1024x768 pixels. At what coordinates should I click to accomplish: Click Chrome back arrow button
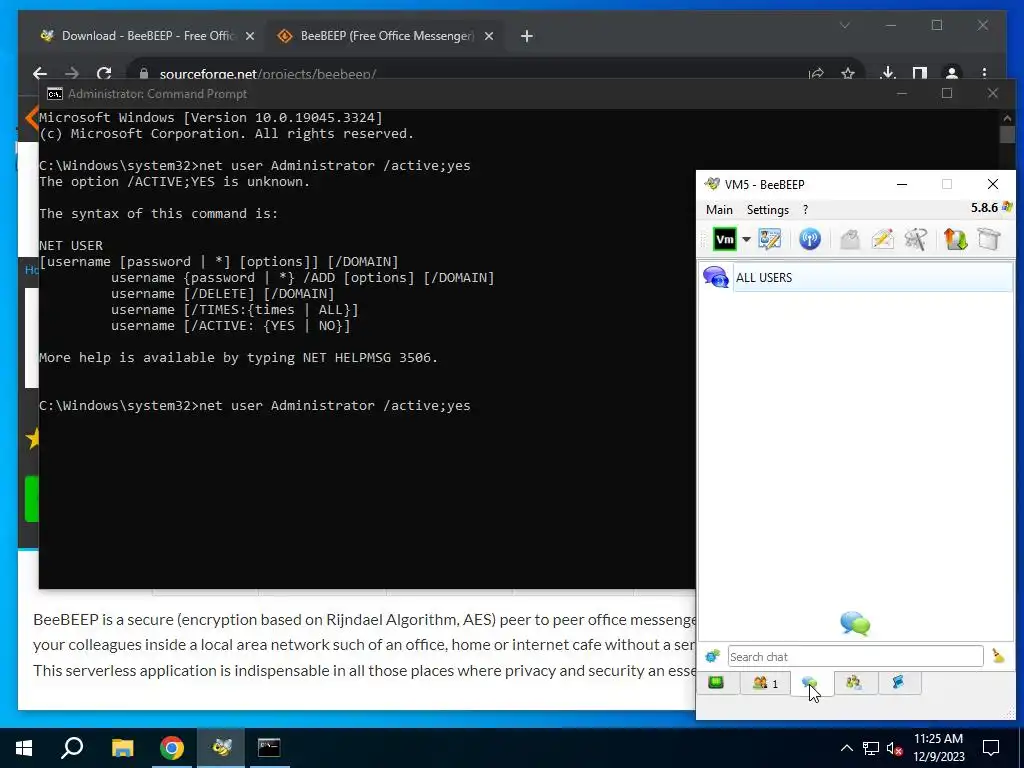click(40, 73)
